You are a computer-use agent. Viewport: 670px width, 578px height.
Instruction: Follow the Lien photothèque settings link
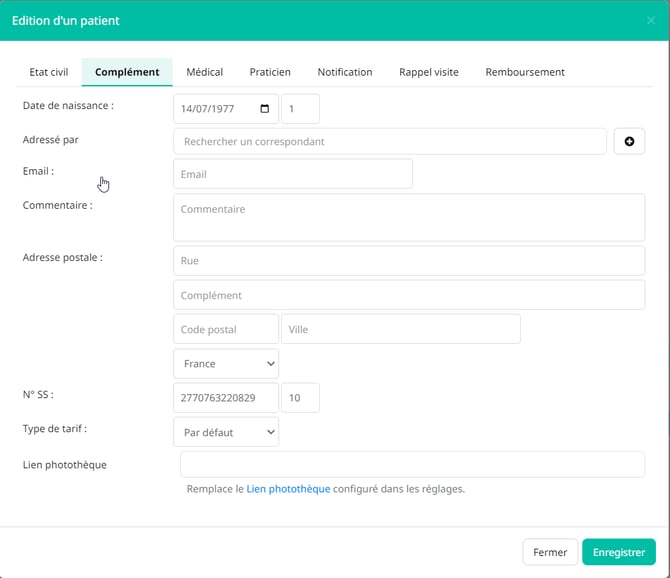pyautogui.click(x=288, y=489)
